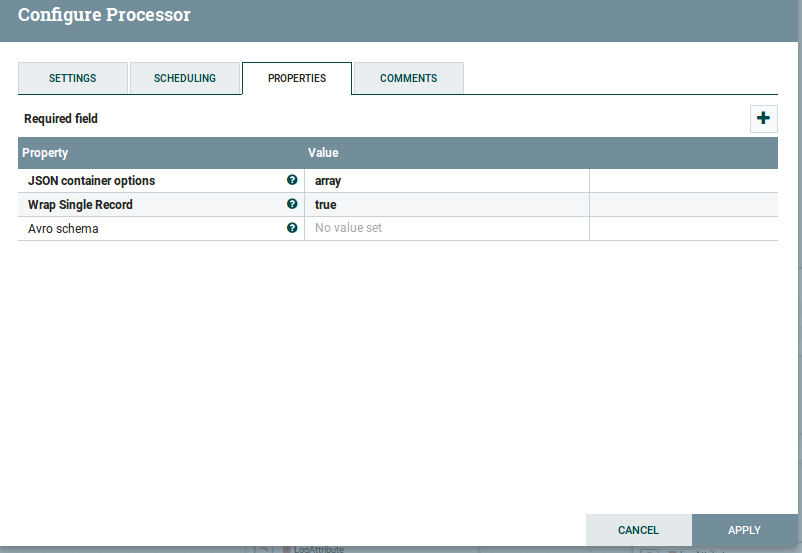802x553 pixels.
Task: Cancel the processor configuration
Action: point(638,530)
